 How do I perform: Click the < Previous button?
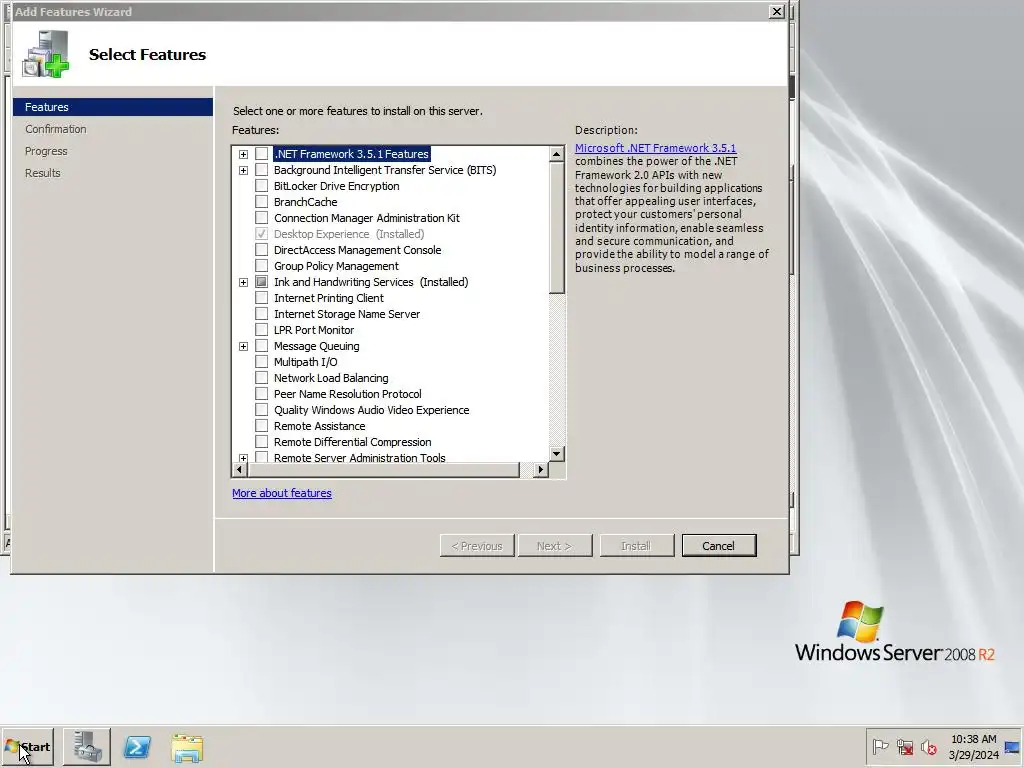(477, 546)
